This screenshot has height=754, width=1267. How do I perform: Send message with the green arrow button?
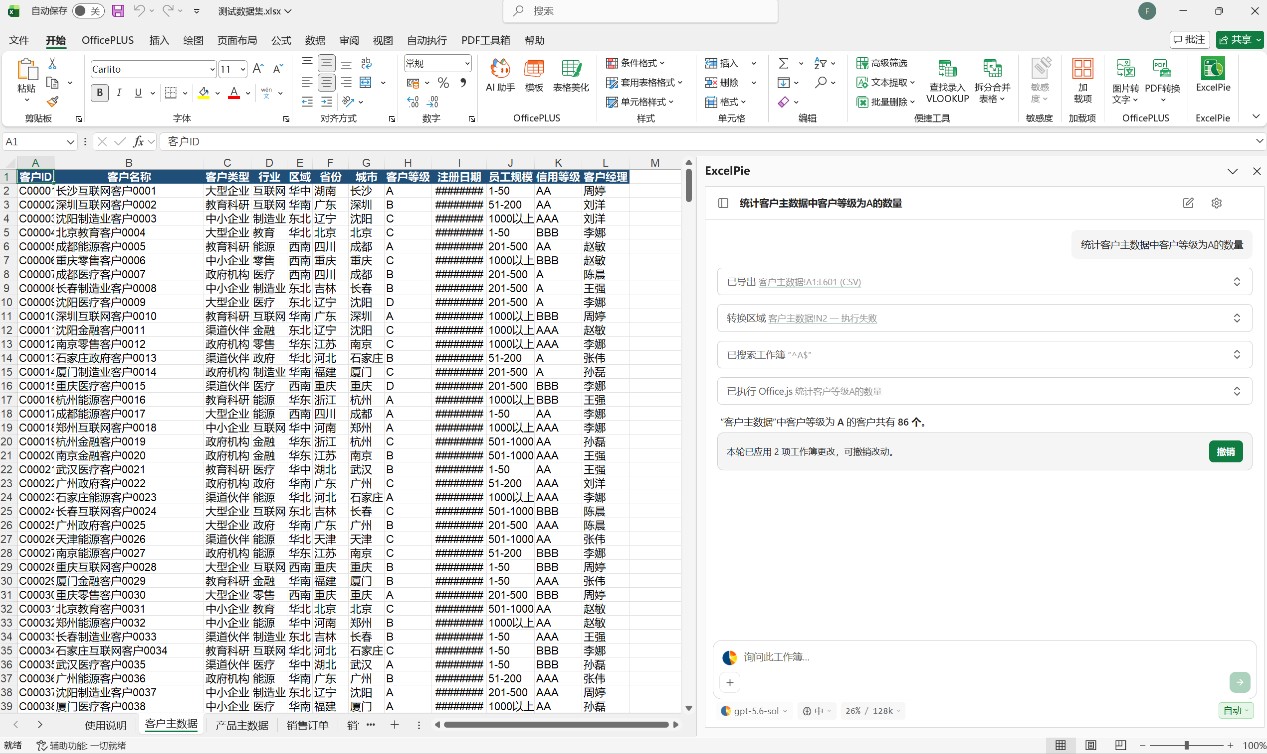point(1240,682)
